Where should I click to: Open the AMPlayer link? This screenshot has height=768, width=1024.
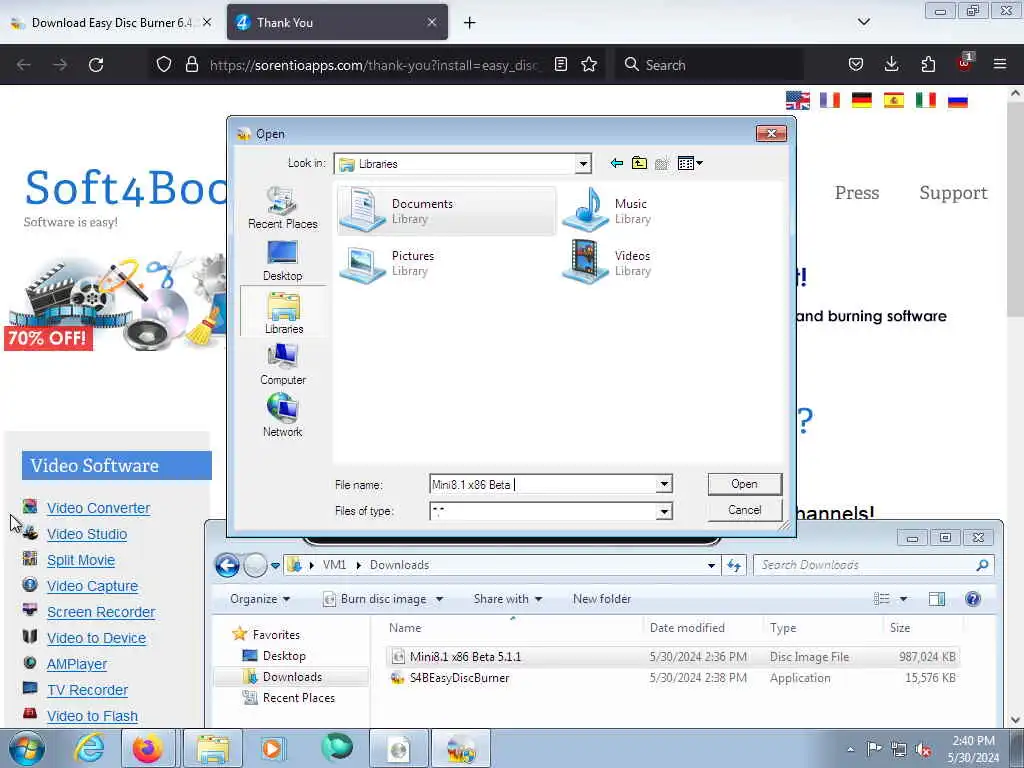click(76, 664)
